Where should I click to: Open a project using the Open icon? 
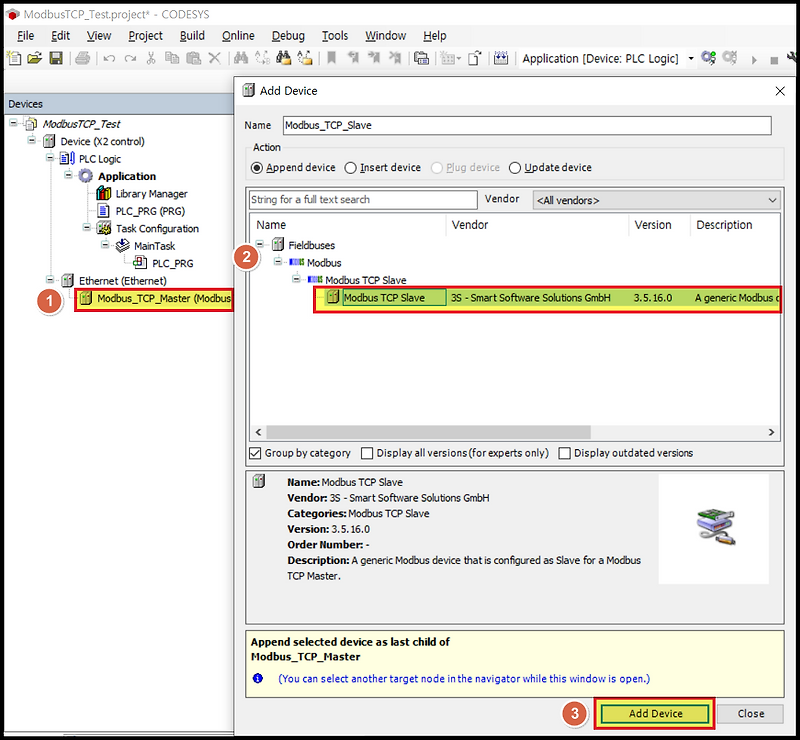(35, 58)
